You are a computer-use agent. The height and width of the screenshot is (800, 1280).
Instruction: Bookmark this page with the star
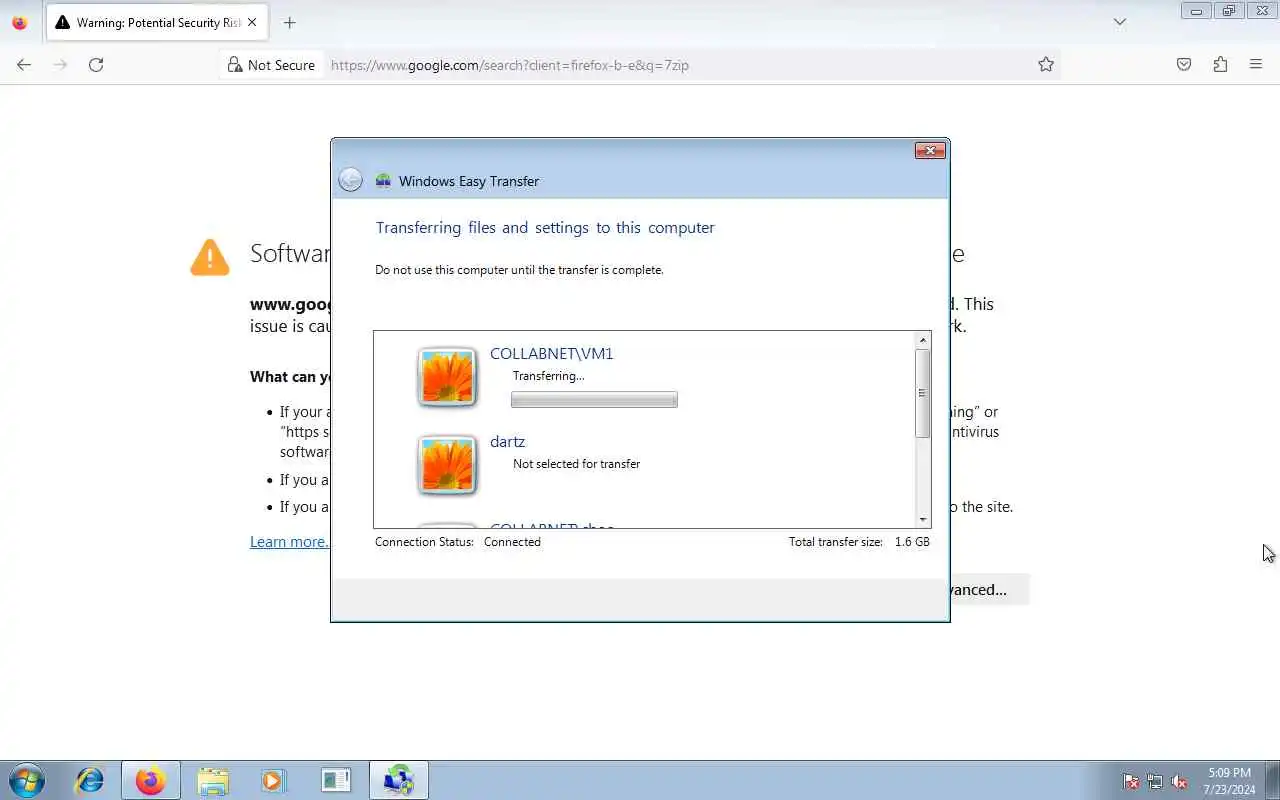(1046, 65)
